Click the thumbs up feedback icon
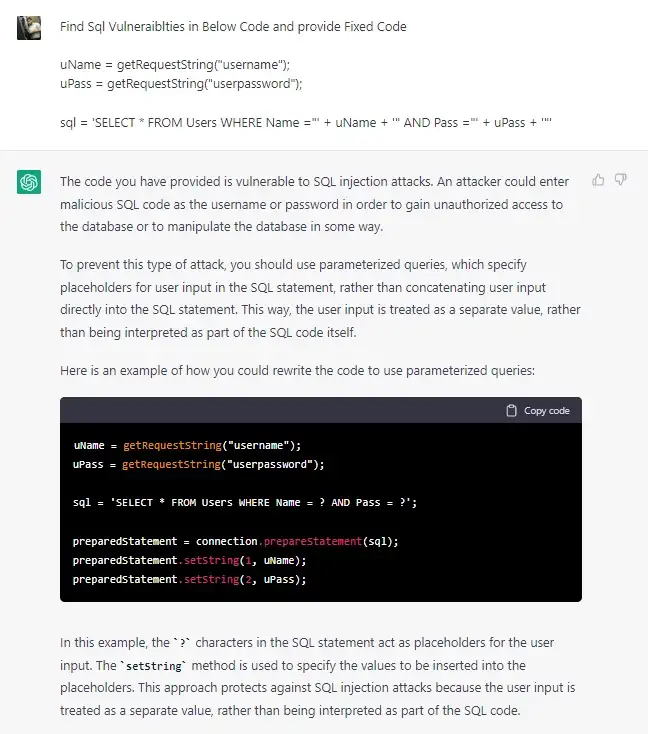648x734 pixels. pyautogui.click(x=598, y=180)
